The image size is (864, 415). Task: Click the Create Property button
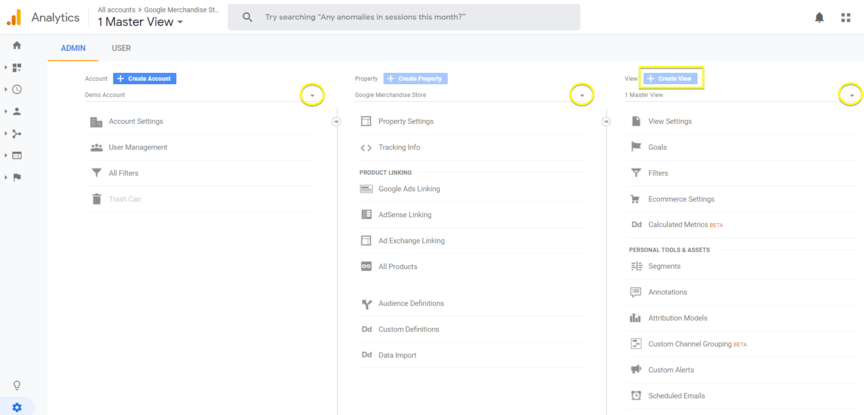[x=415, y=79]
